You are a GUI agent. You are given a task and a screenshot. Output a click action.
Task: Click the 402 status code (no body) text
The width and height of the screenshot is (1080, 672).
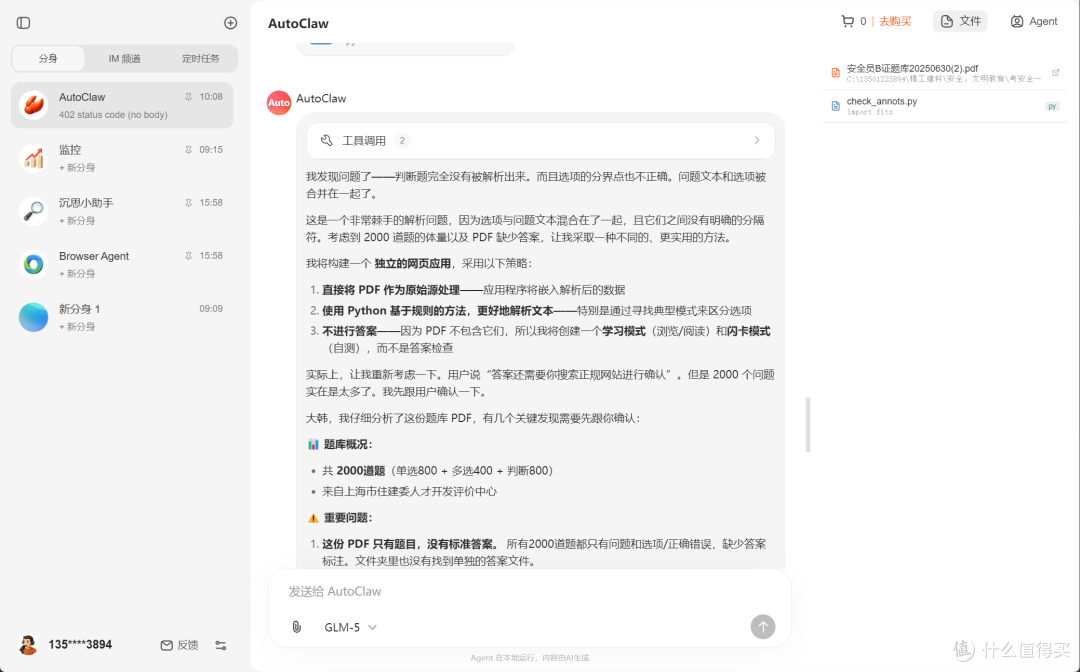click(x=113, y=114)
